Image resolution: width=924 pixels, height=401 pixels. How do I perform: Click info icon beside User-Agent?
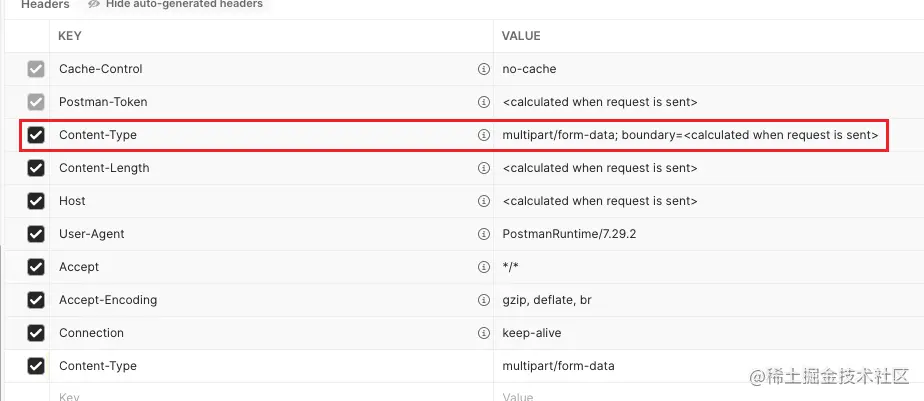pyautogui.click(x=483, y=234)
